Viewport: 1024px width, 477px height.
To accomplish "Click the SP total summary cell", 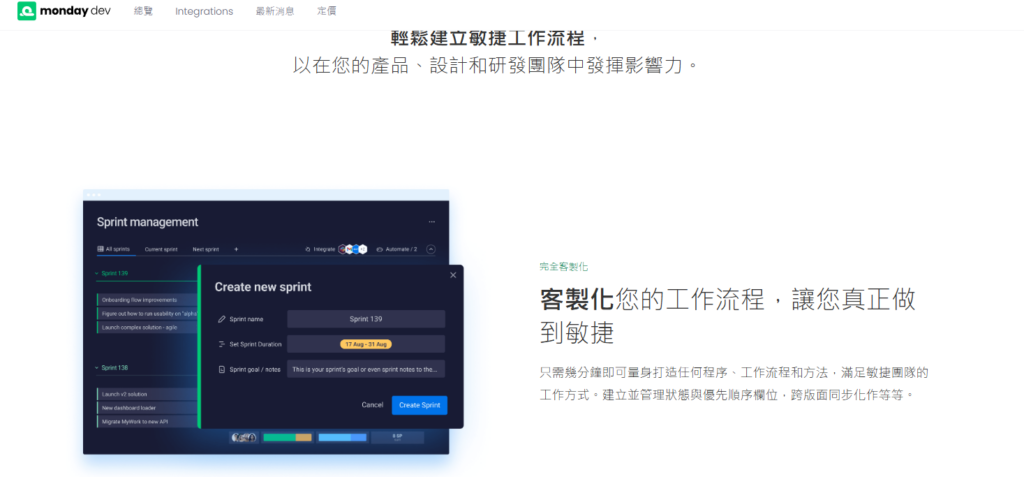I will pos(397,437).
